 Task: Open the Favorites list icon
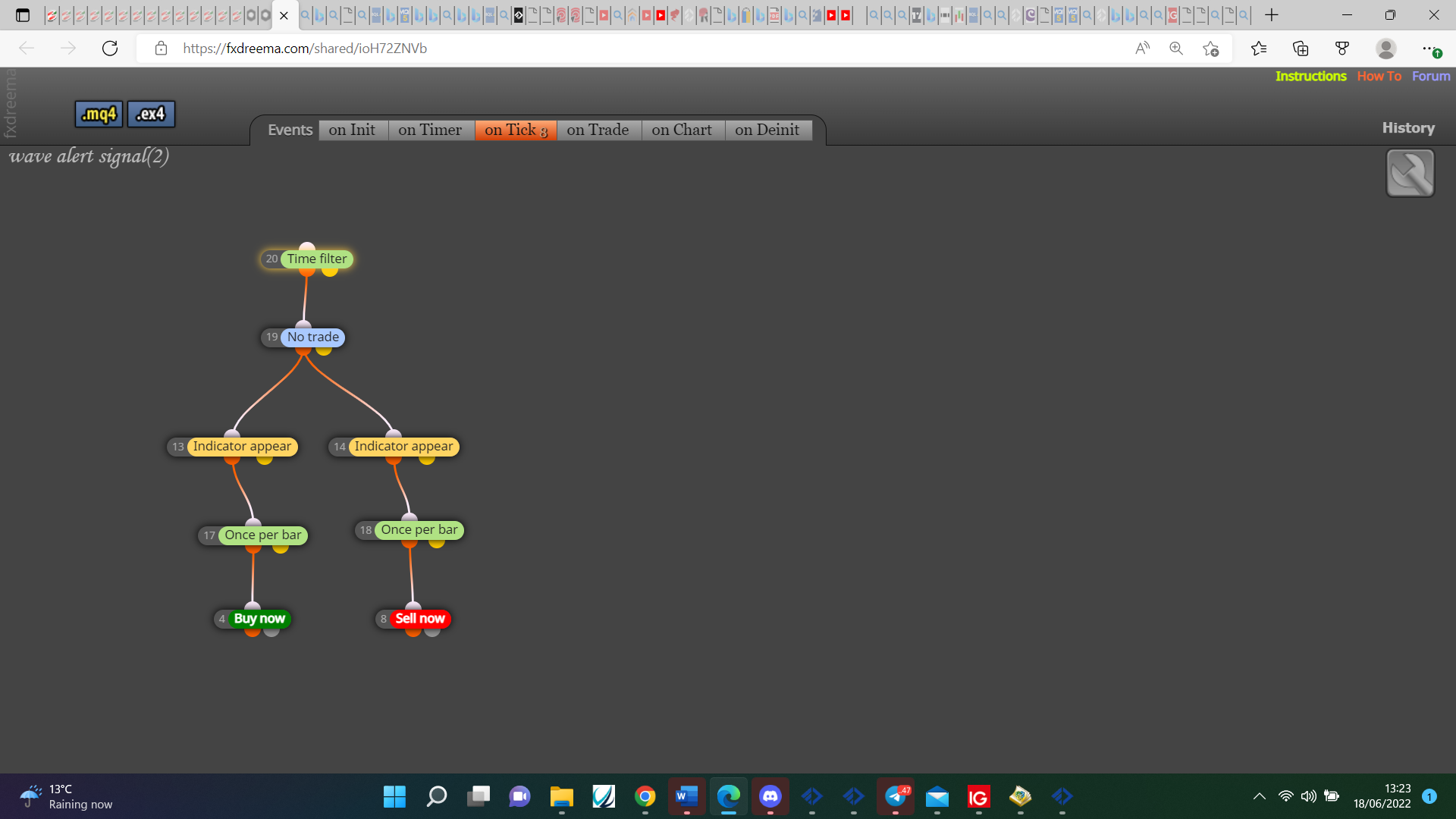[1259, 49]
